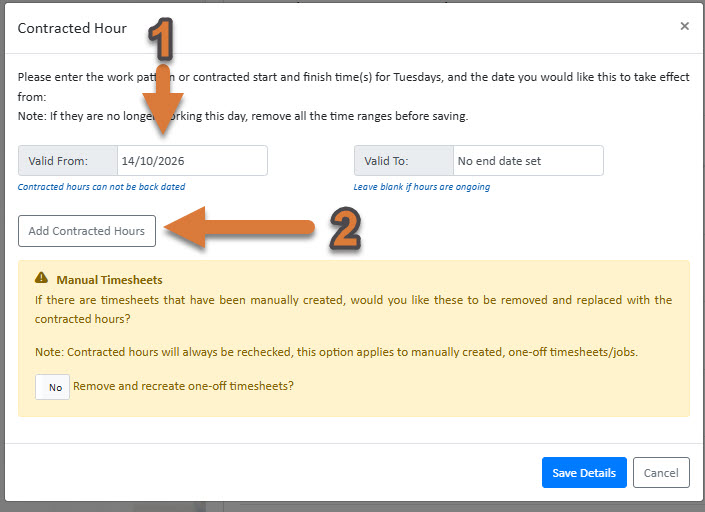Click the note about rechecked contracted hours
The image size is (705, 512).
click(x=336, y=352)
